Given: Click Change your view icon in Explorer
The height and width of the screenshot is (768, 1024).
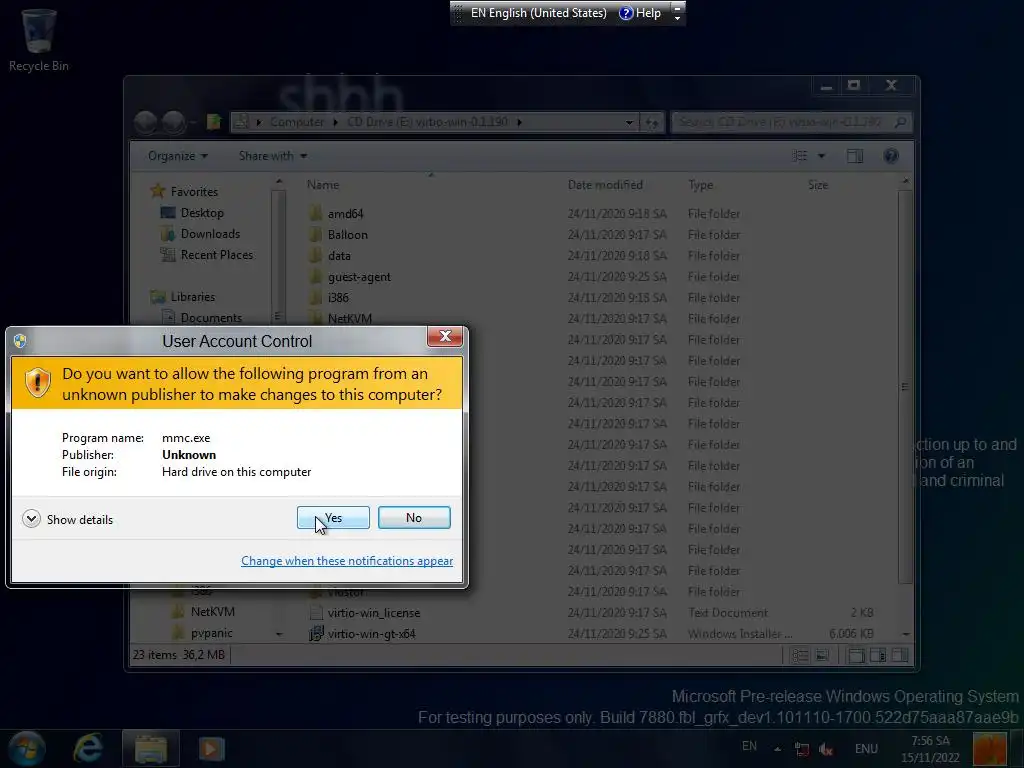Looking at the screenshot, I should click(x=799, y=156).
